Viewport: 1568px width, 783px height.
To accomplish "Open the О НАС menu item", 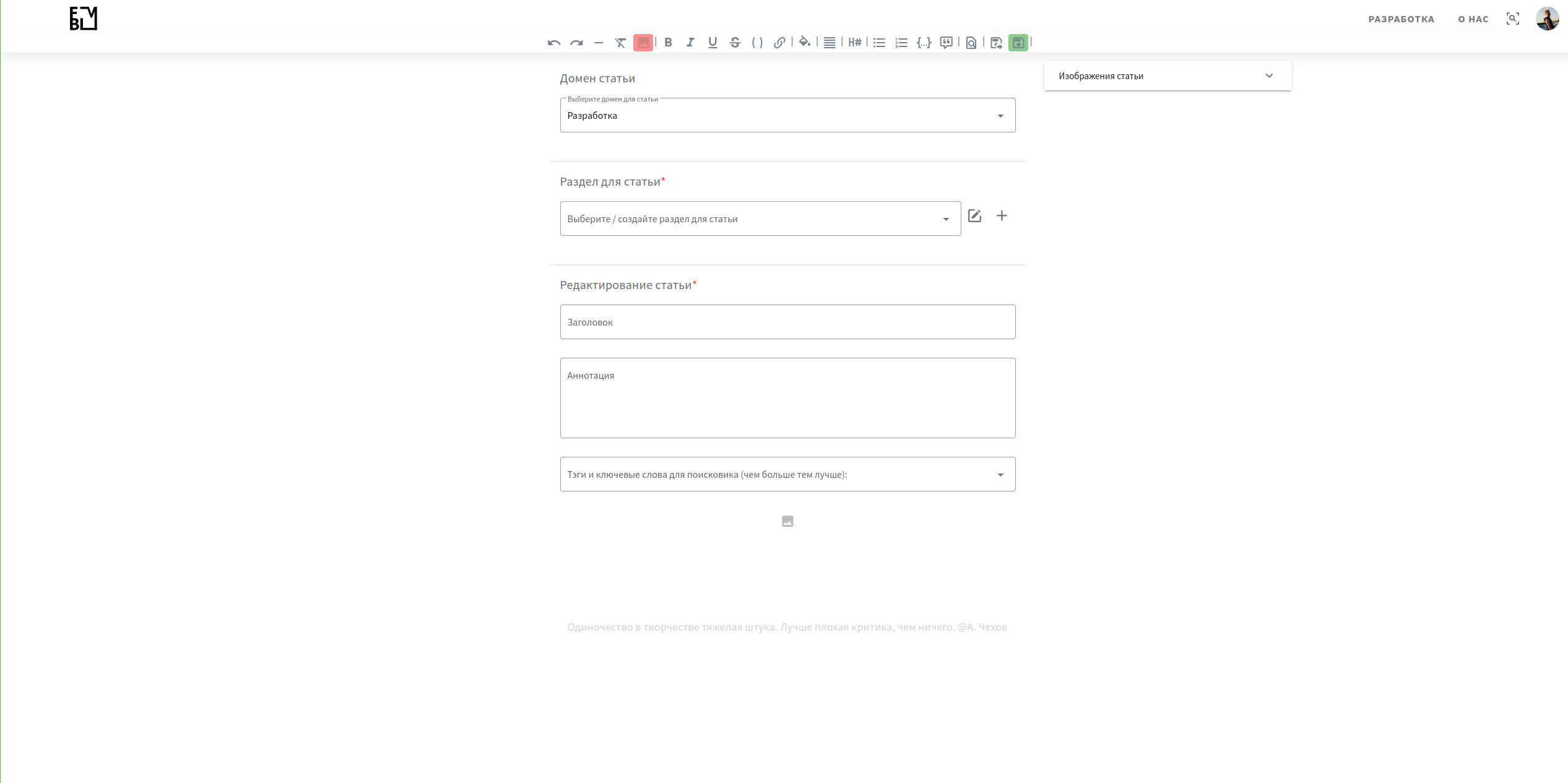I will coord(1473,19).
